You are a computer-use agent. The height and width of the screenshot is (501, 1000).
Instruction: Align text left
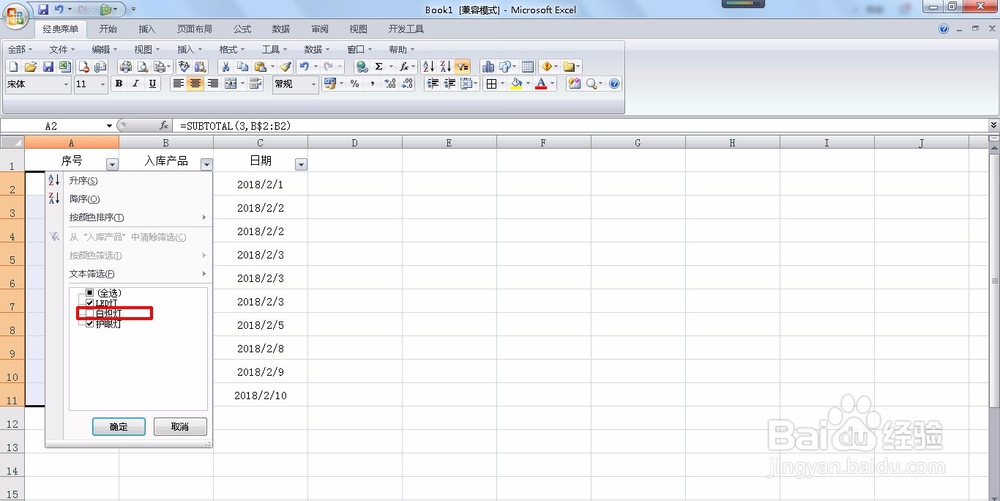point(179,84)
